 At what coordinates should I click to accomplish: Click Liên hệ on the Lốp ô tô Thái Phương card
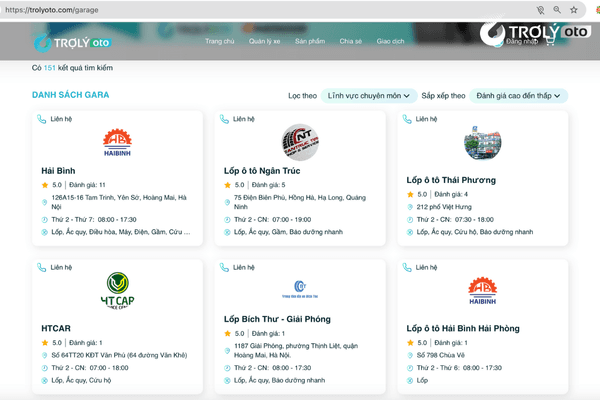(x=426, y=119)
